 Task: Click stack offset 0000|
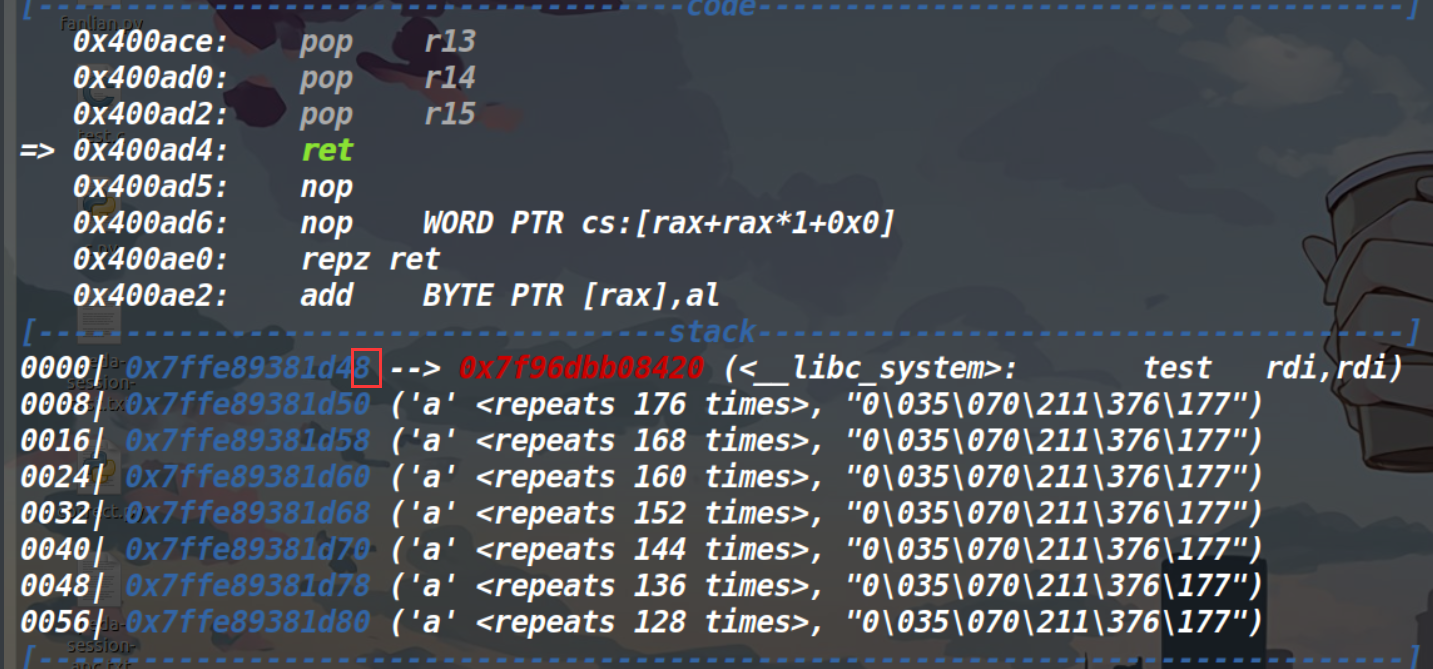pos(62,368)
